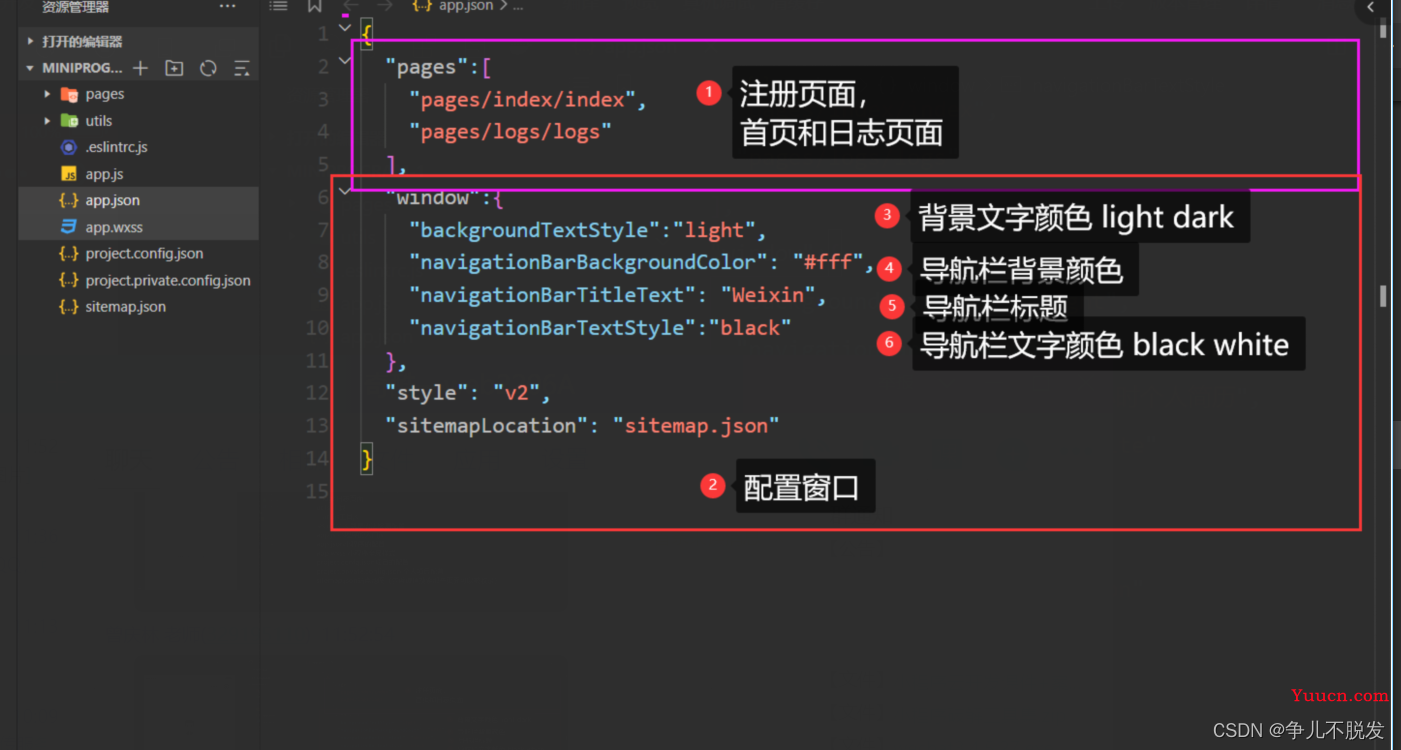Screen dimensions: 1401x750
Task: Click the app.json breadcrumb
Action: point(466,6)
